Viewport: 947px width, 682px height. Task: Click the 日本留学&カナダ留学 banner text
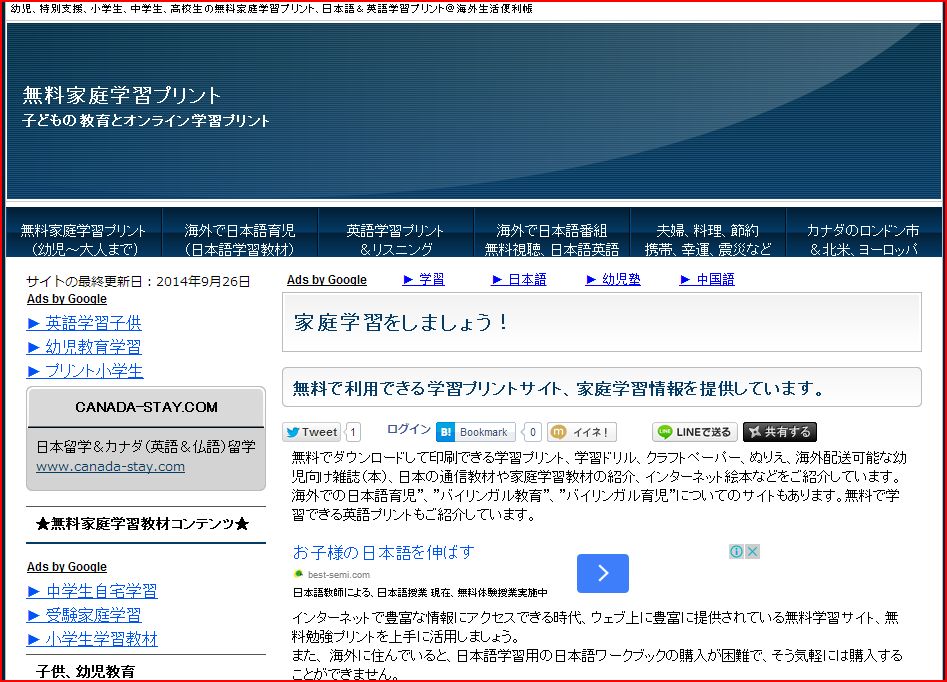pyautogui.click(x=146, y=446)
